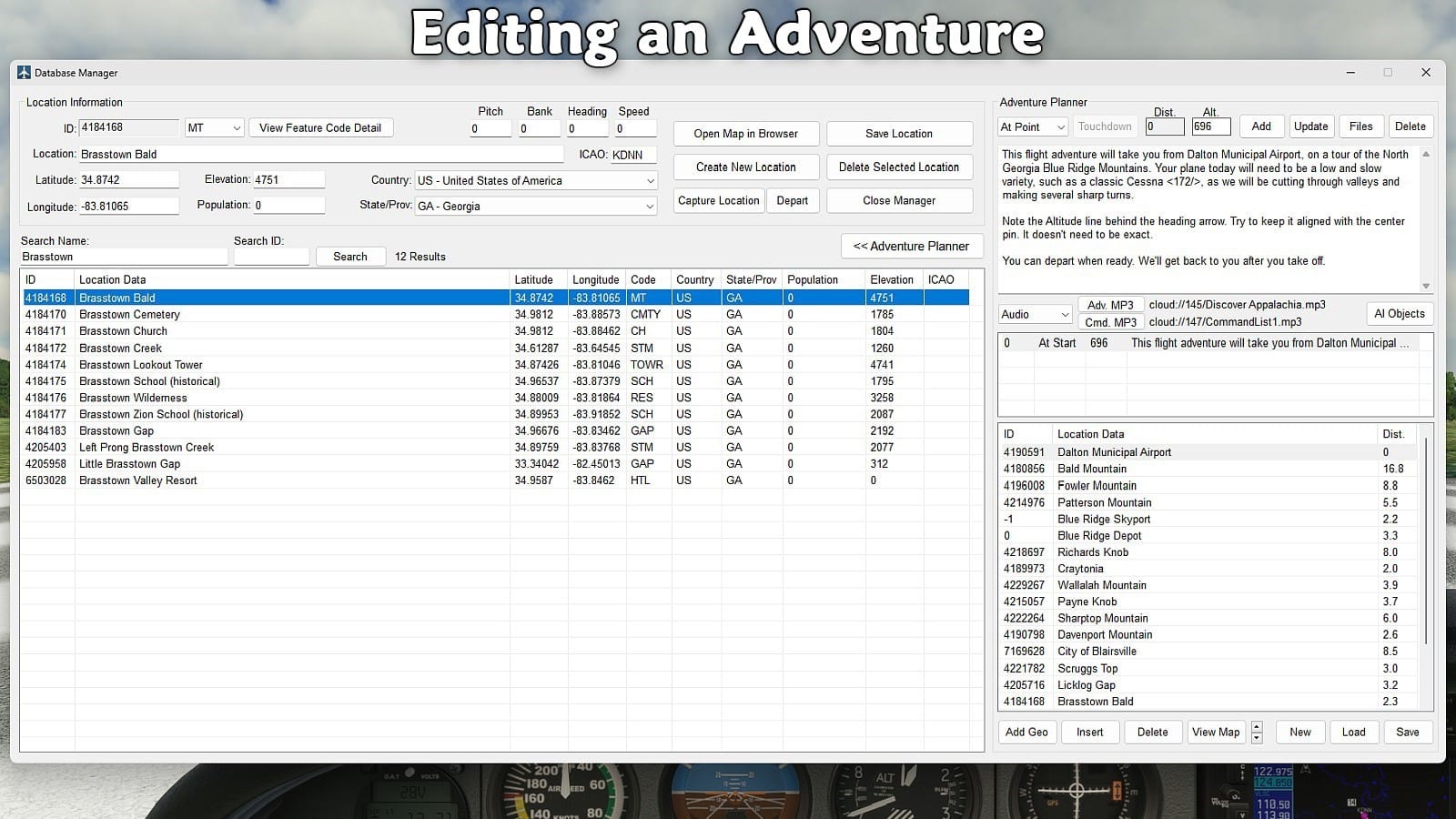Screen dimensions: 1456x819
Task: Click Open Map in Browser
Action: coord(745,134)
